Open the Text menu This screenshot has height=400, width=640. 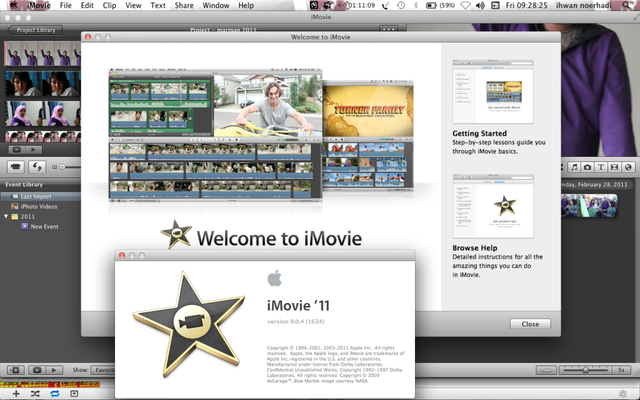pyautogui.click(x=158, y=5)
